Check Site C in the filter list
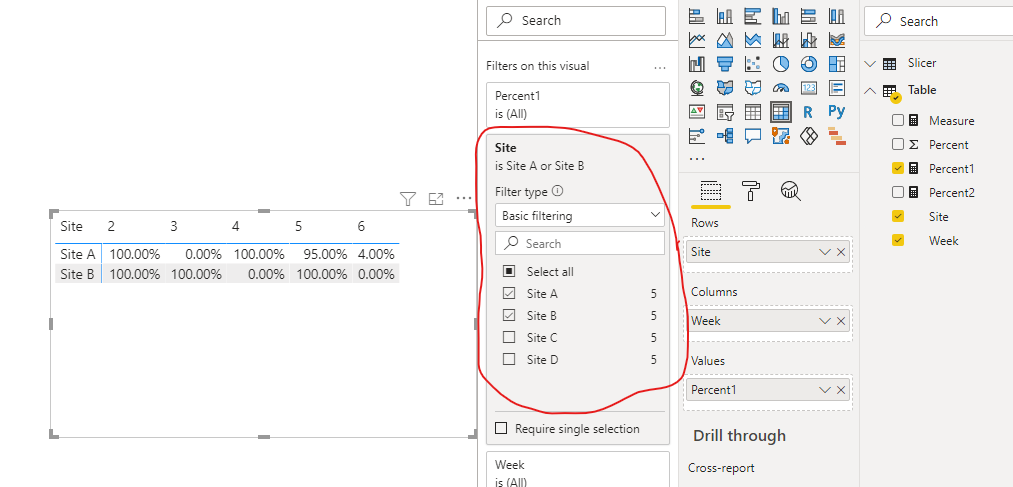Image resolution: width=1013 pixels, height=487 pixels. pos(509,338)
